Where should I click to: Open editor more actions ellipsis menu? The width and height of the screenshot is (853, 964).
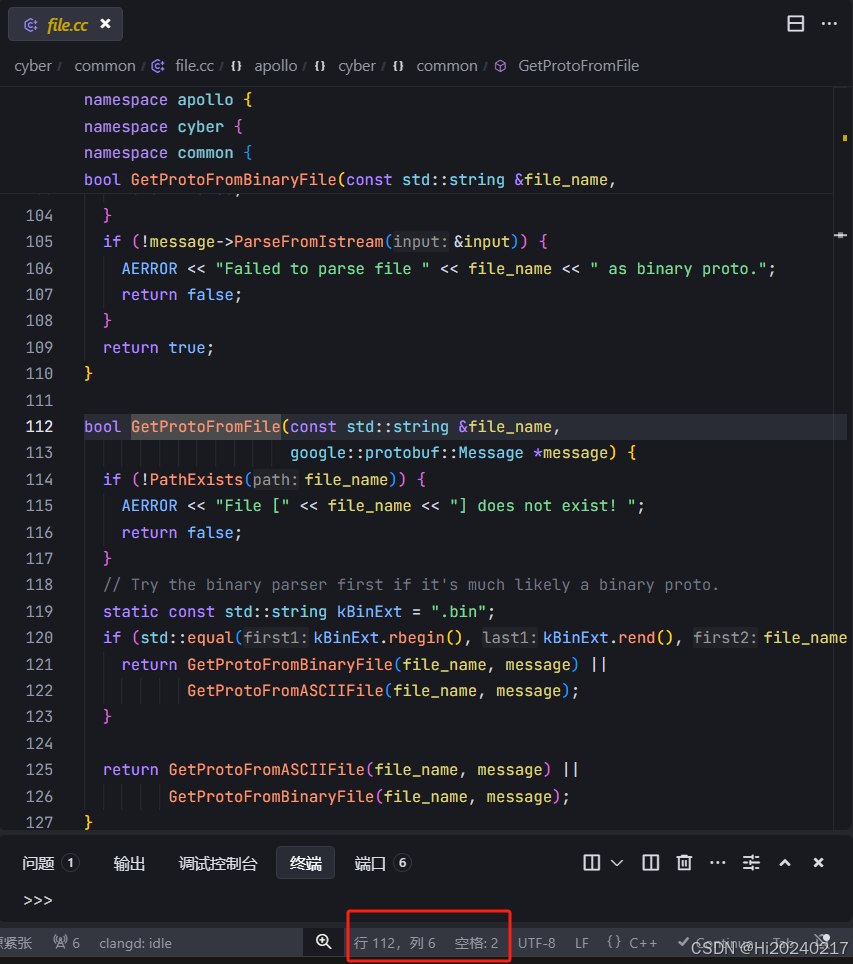(x=829, y=23)
